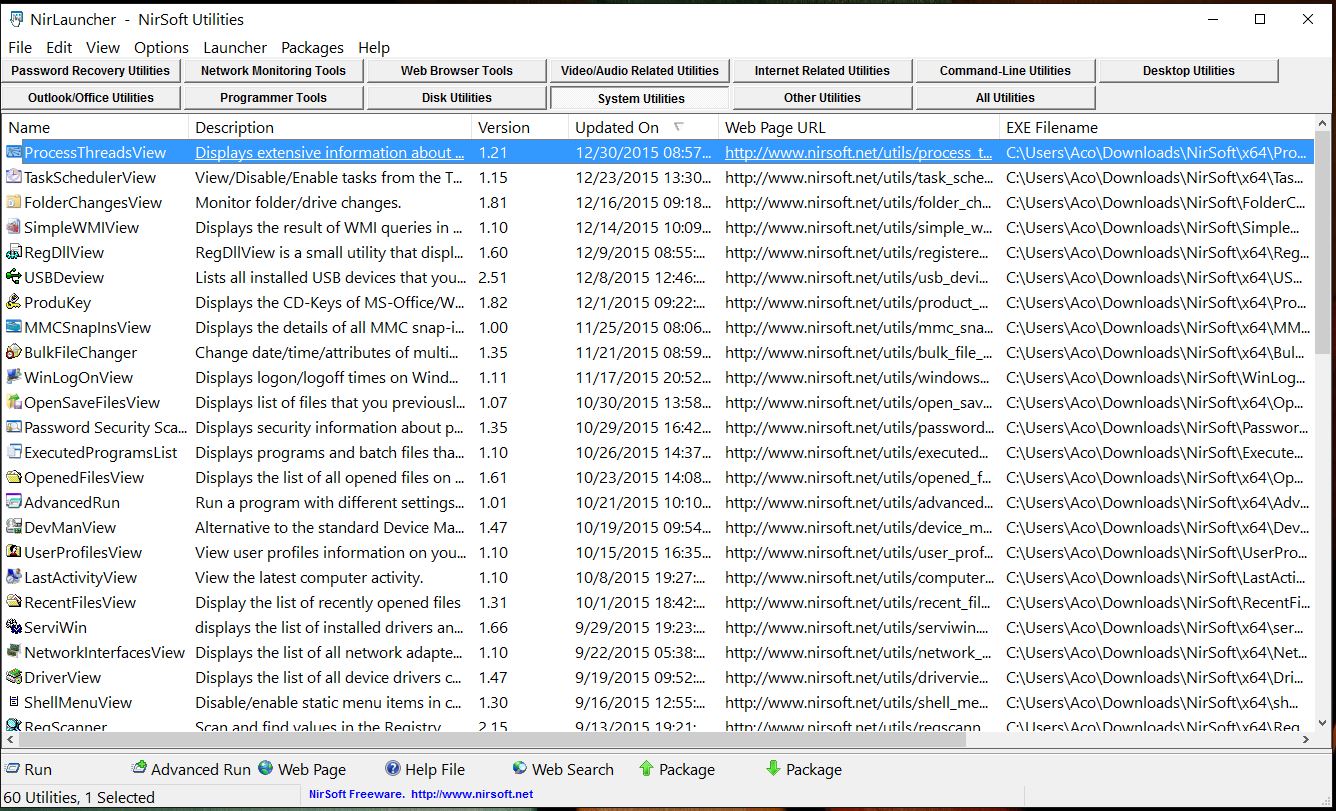Screen dimensions: 1336x811
Task: Open the Web Page toolbar button
Action: (302, 769)
